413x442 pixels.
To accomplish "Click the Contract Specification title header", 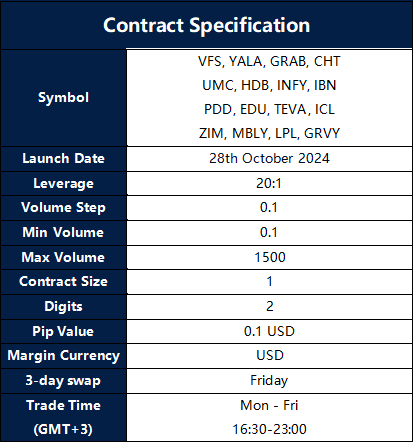I will [206, 25].
